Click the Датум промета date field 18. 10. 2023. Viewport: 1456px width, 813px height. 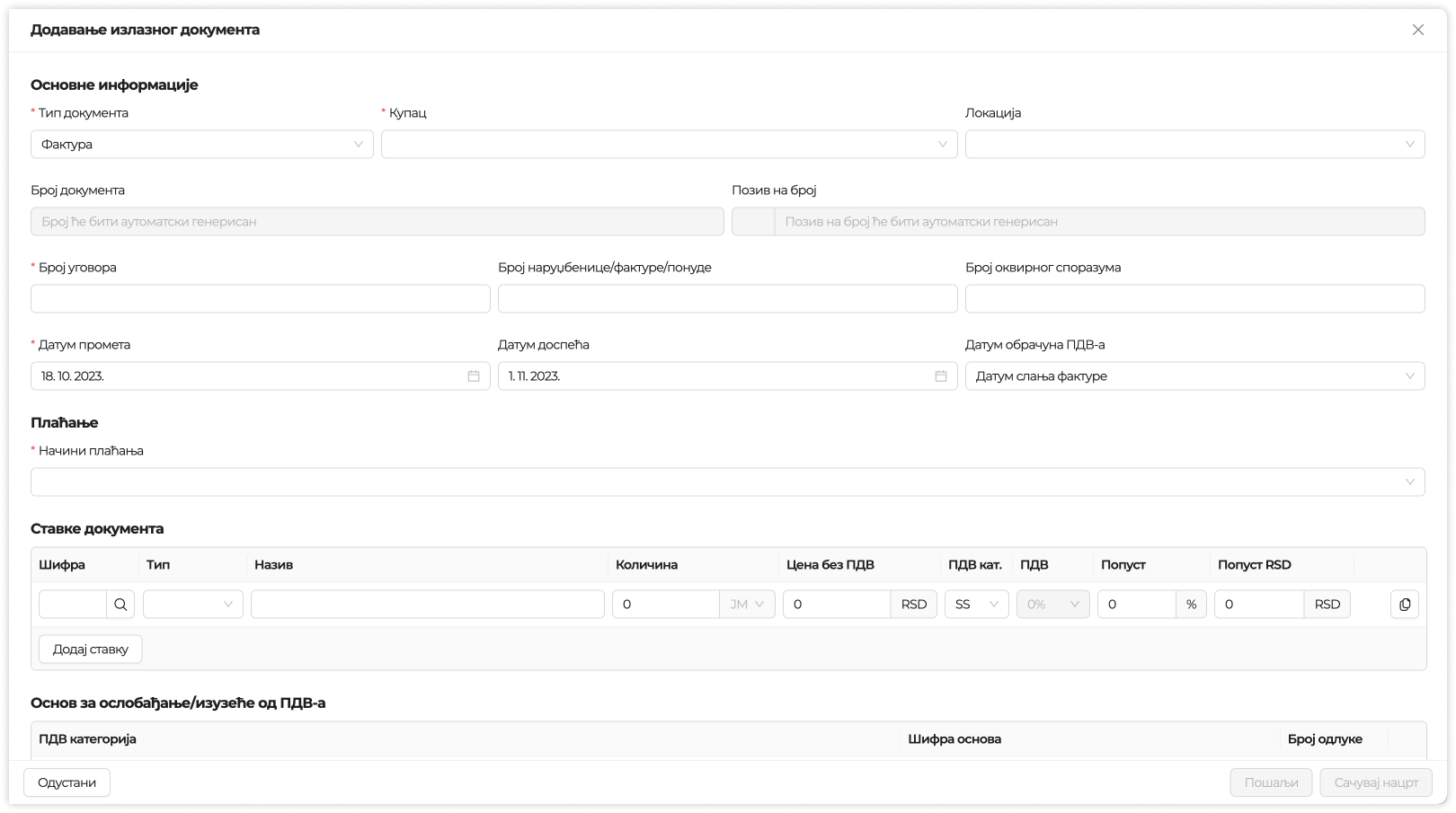pyautogui.click(x=261, y=376)
